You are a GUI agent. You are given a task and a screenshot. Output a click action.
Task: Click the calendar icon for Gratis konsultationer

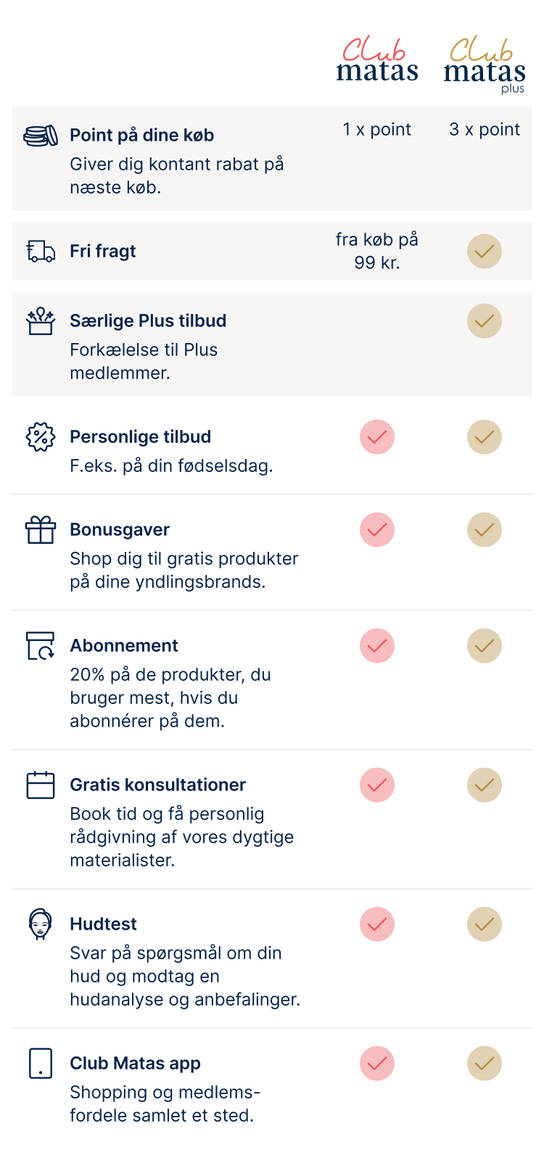click(x=40, y=785)
